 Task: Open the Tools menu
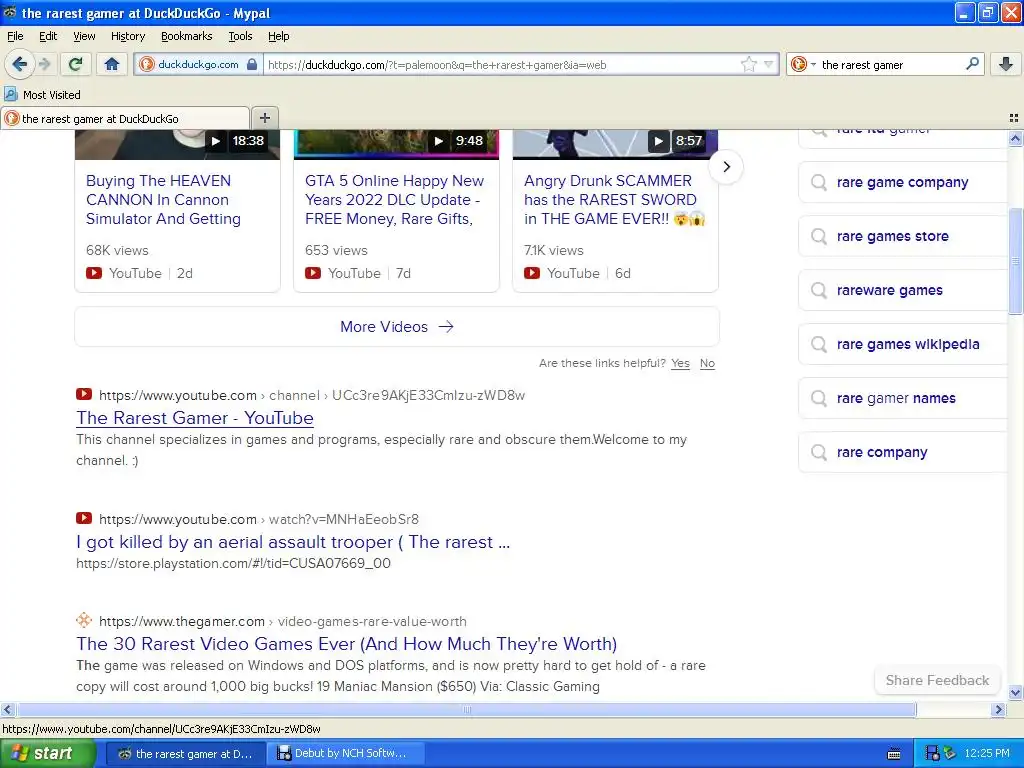pos(240,36)
